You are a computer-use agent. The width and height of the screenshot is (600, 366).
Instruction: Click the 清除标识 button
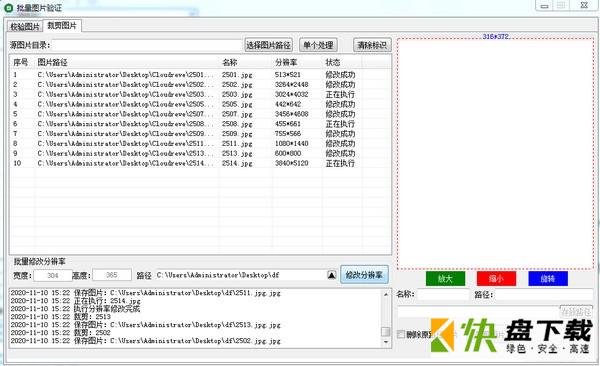point(372,45)
